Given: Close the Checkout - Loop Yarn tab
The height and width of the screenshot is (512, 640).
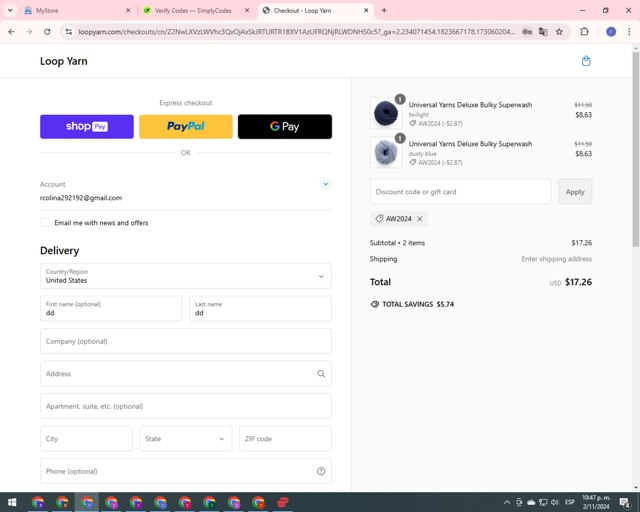Looking at the screenshot, I should (366, 10).
